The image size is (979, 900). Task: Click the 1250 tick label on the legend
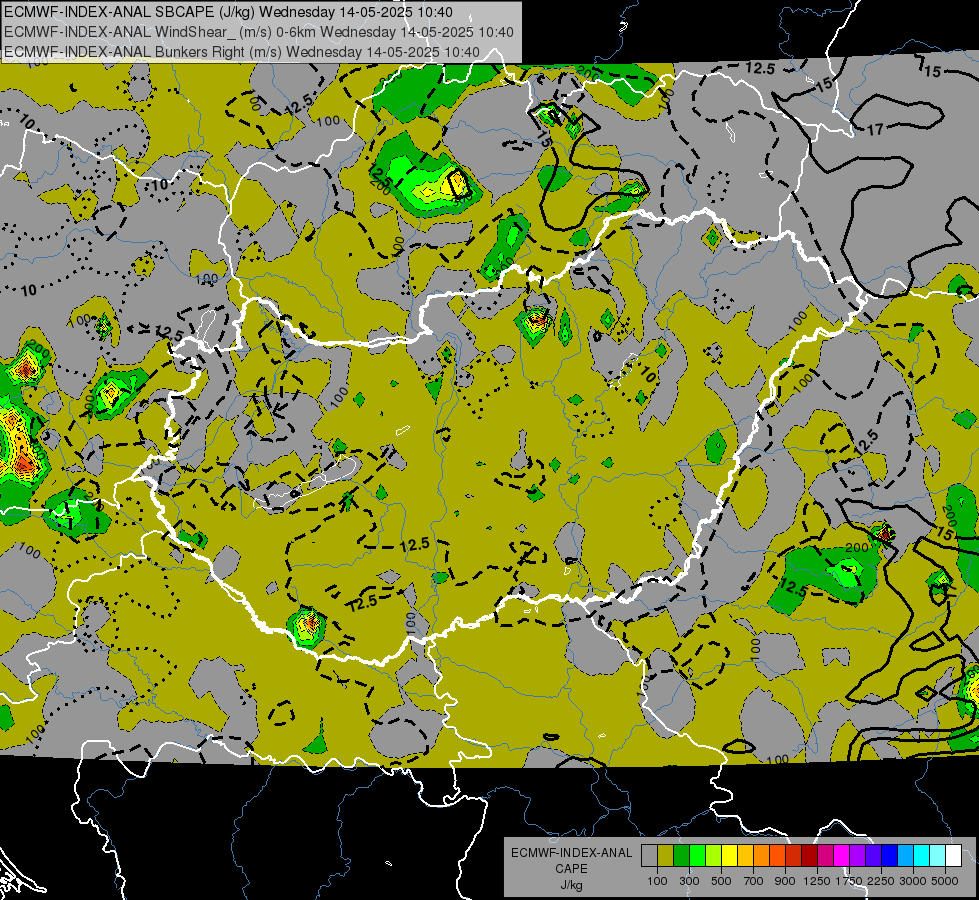coord(817,881)
